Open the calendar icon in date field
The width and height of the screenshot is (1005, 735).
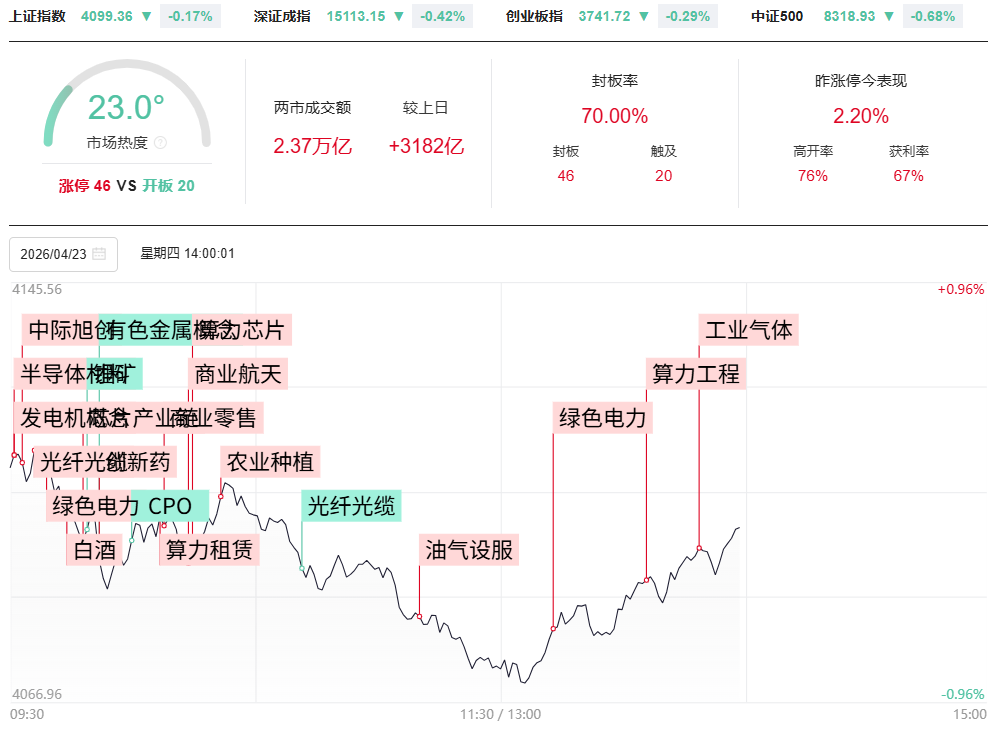pos(99,254)
